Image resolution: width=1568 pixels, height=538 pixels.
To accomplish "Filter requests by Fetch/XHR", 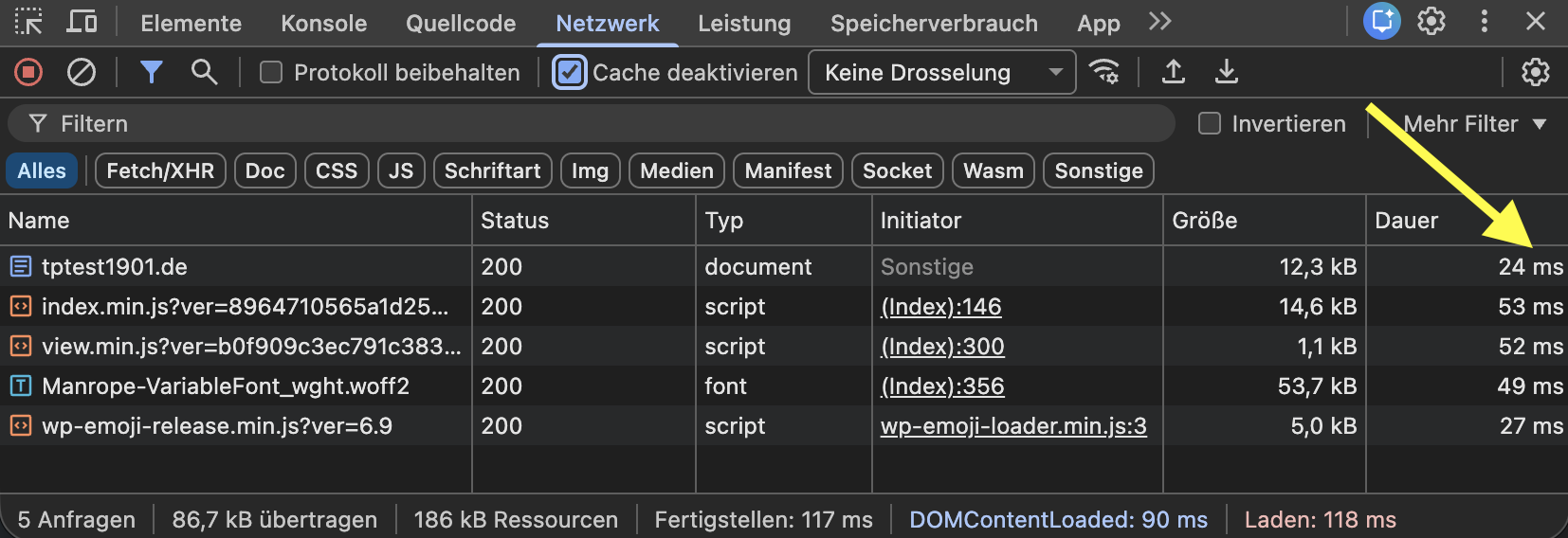I will click(160, 171).
